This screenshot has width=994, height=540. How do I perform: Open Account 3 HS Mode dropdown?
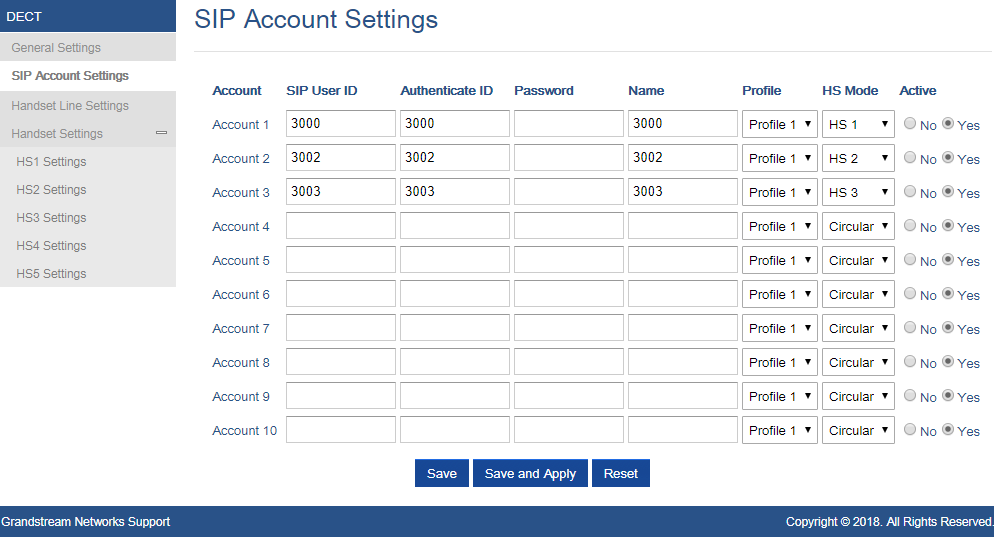coord(858,192)
